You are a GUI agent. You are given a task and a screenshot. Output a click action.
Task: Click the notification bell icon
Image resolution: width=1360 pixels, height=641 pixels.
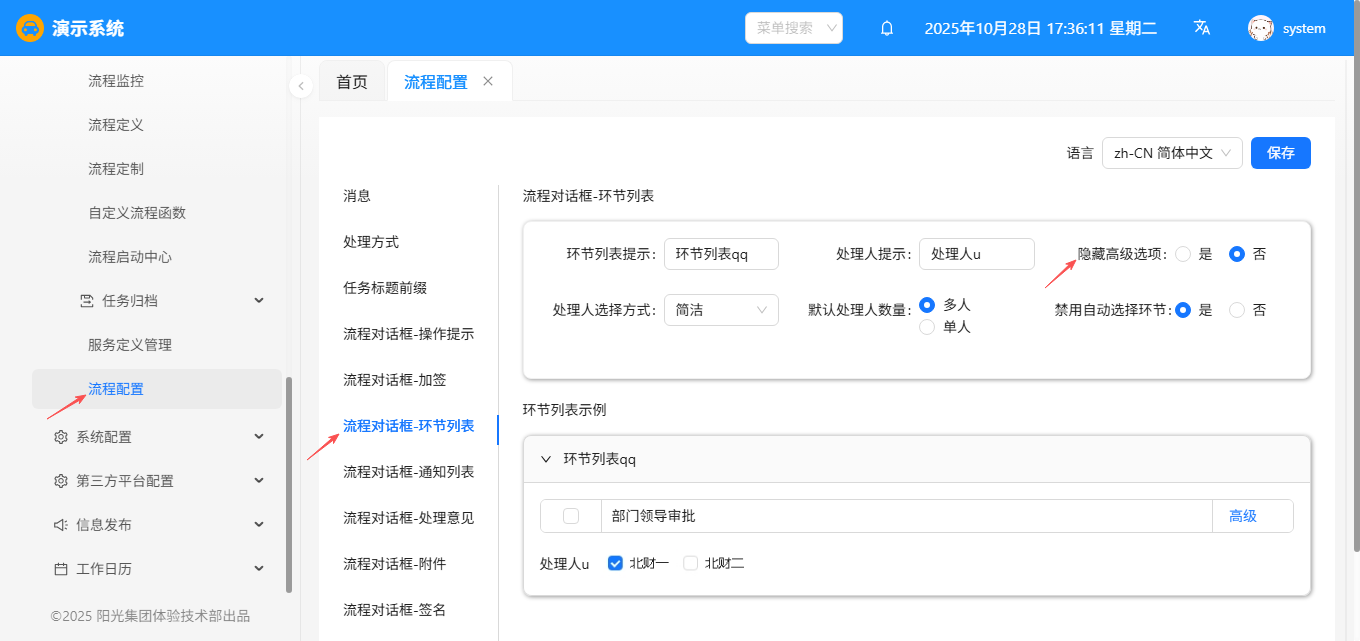tap(886, 28)
